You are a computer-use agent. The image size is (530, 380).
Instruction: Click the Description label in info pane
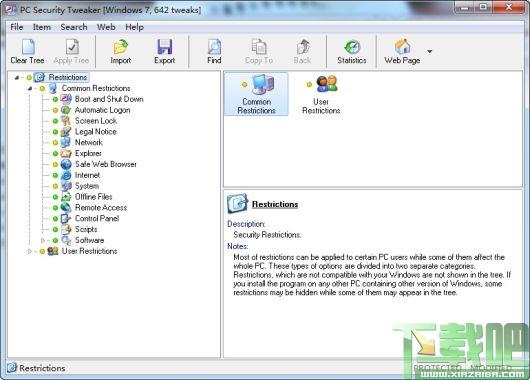[x=246, y=224]
